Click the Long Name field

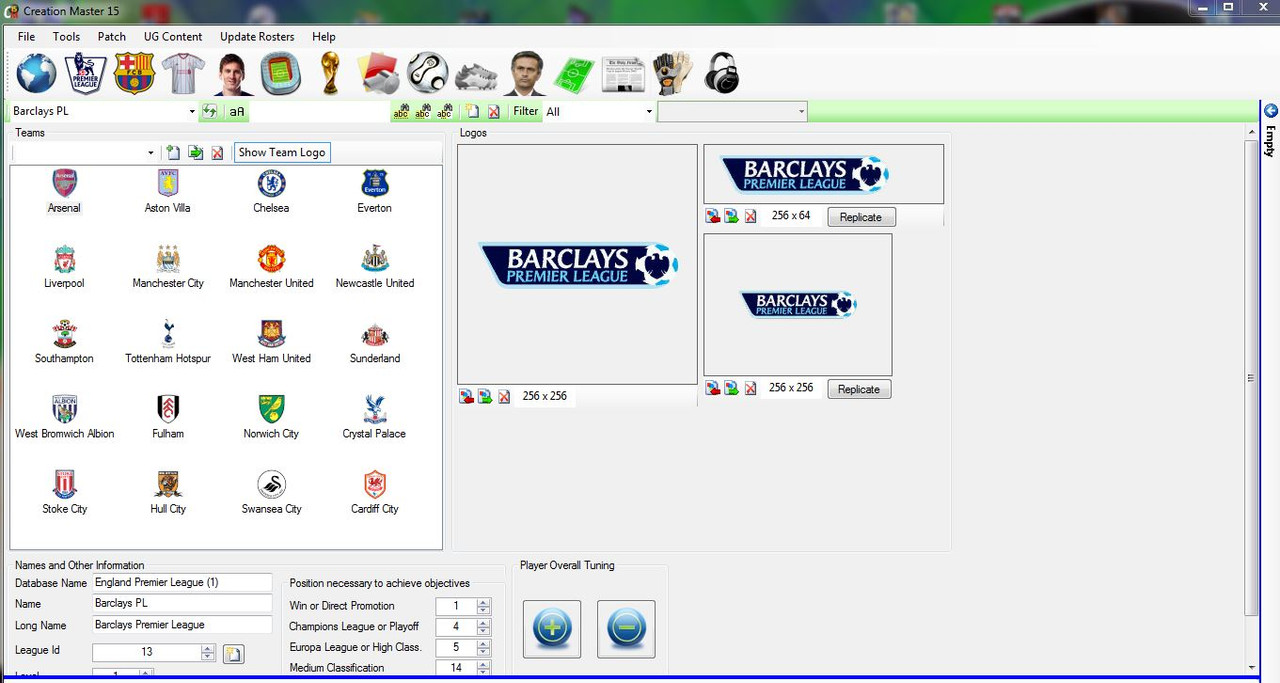(181, 625)
